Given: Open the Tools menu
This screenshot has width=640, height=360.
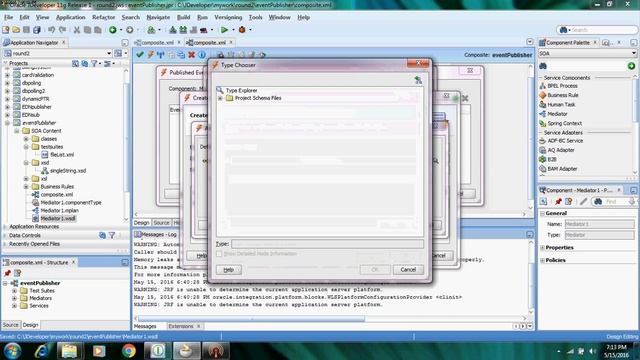Looking at the screenshot, I should (256, 17).
